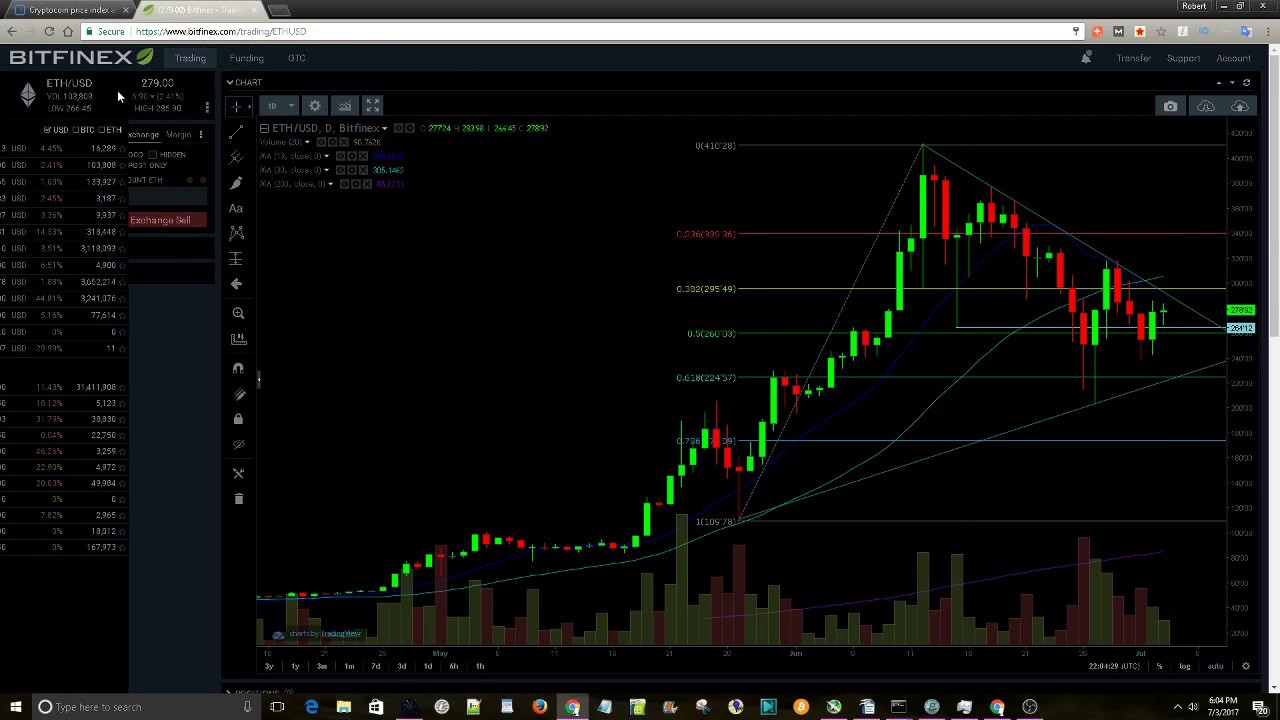The image size is (1280, 720).
Task: Select the brush drawing tool
Action: (x=236, y=182)
